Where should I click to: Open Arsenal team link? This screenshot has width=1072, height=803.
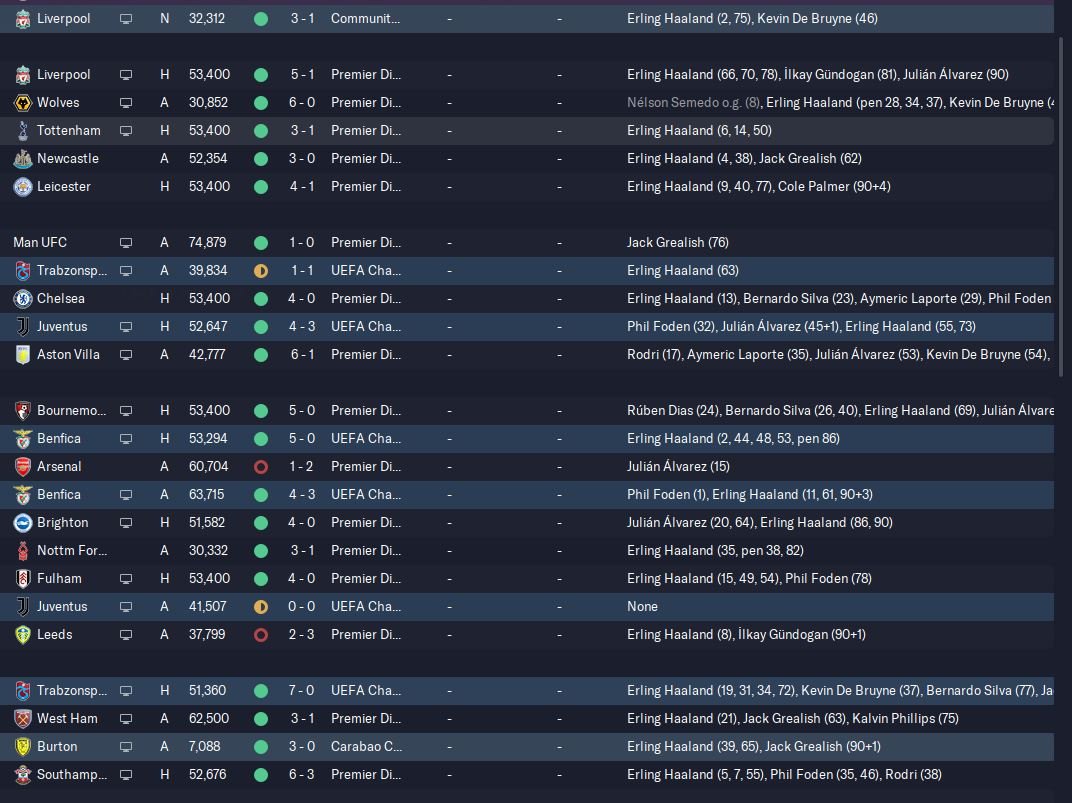[59, 467]
